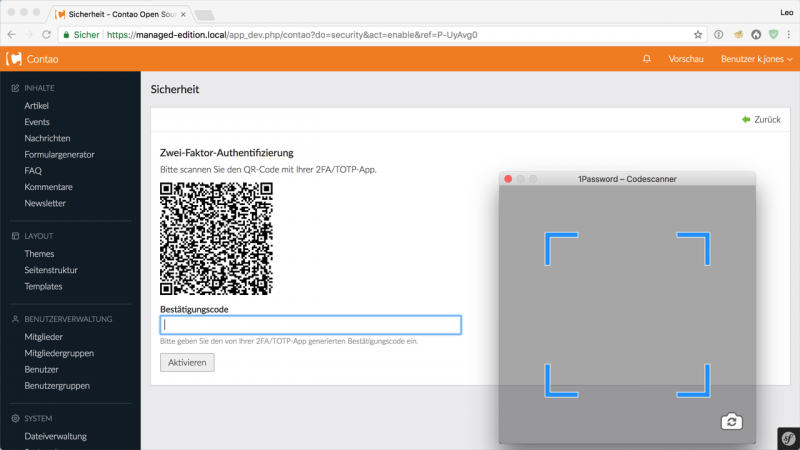The image size is (800, 450).
Task: Open Artikel in the sidebar
Action: click(x=37, y=105)
